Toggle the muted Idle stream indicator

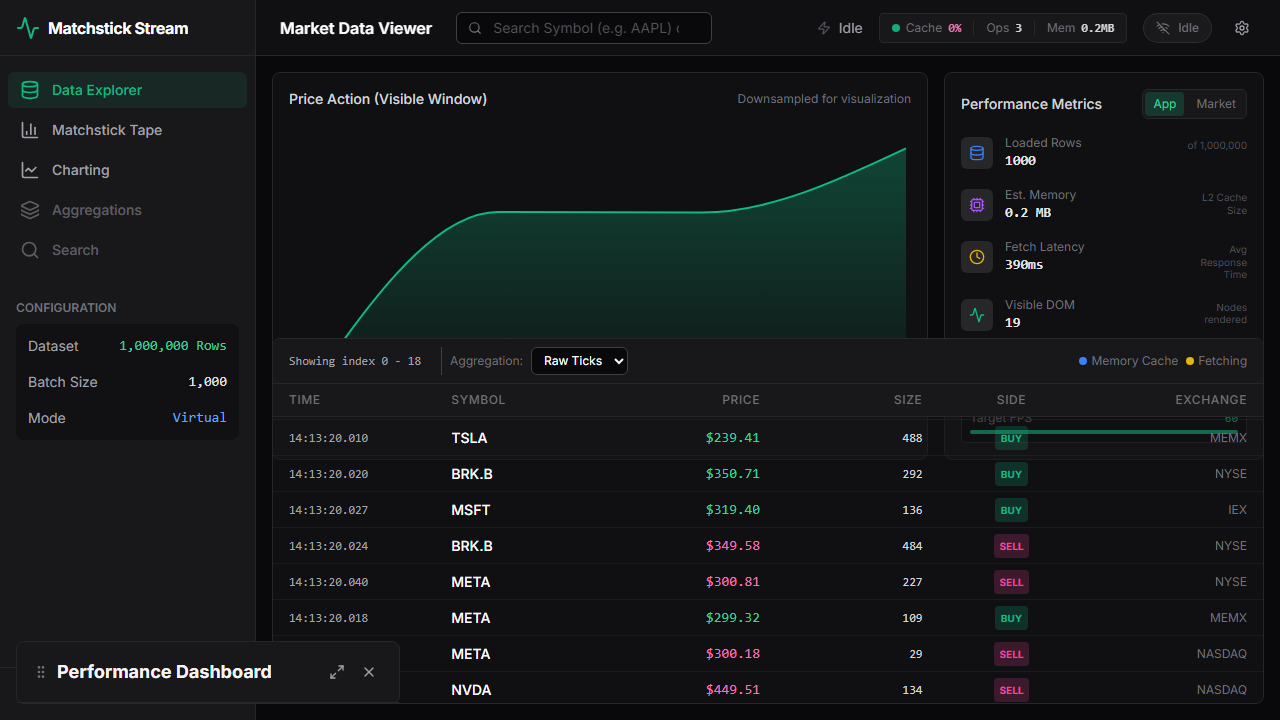1177,27
